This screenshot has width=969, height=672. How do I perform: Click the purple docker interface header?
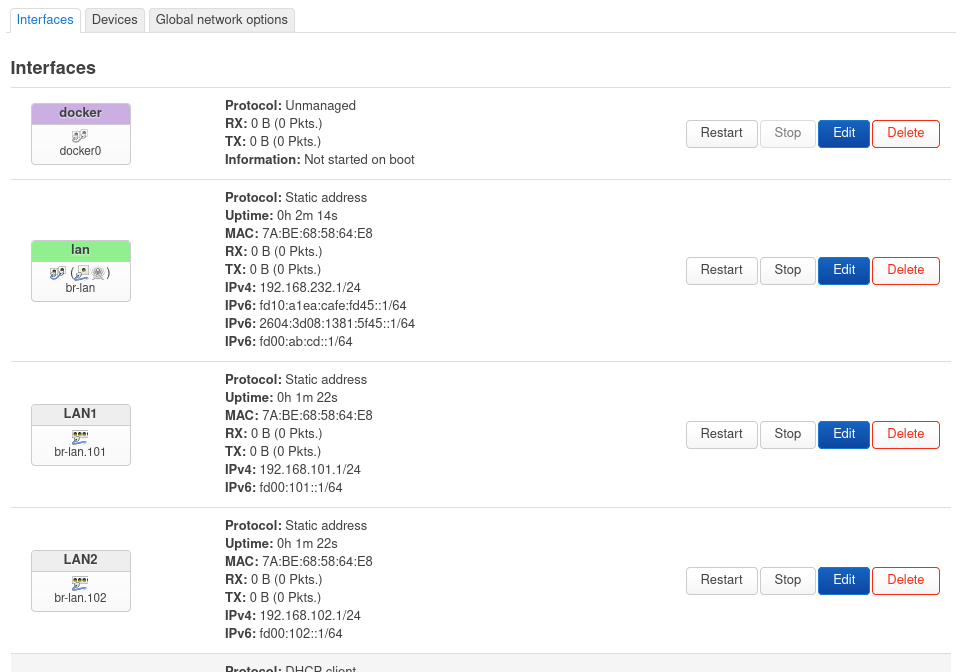click(x=81, y=113)
